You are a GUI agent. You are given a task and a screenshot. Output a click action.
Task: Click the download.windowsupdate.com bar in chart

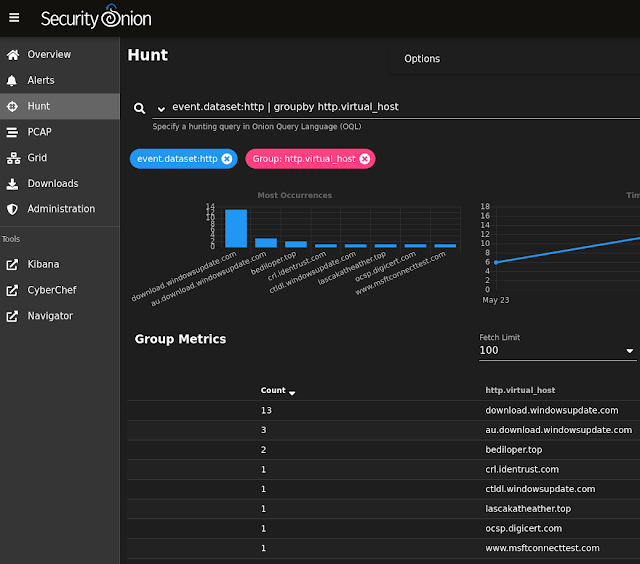pyautogui.click(x=236, y=229)
